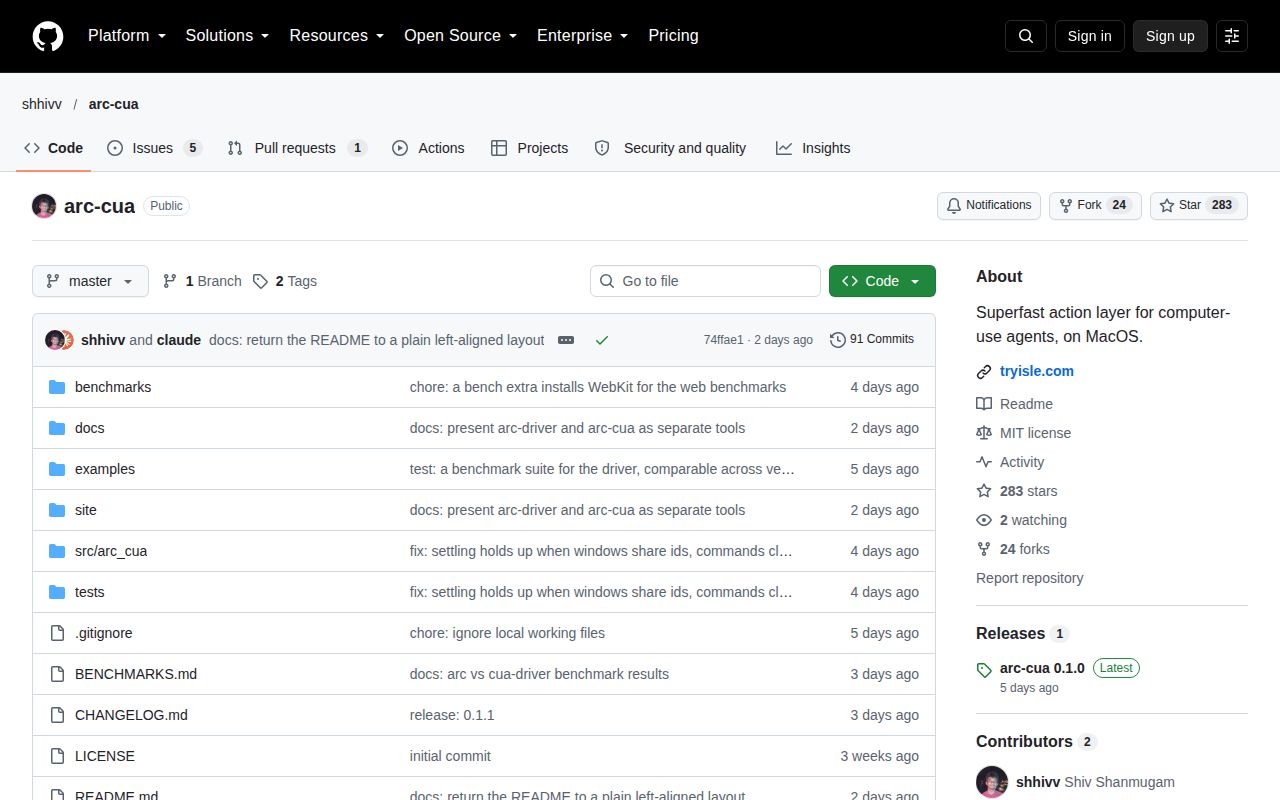
Task: Open the Actions tab
Action: pos(428,148)
